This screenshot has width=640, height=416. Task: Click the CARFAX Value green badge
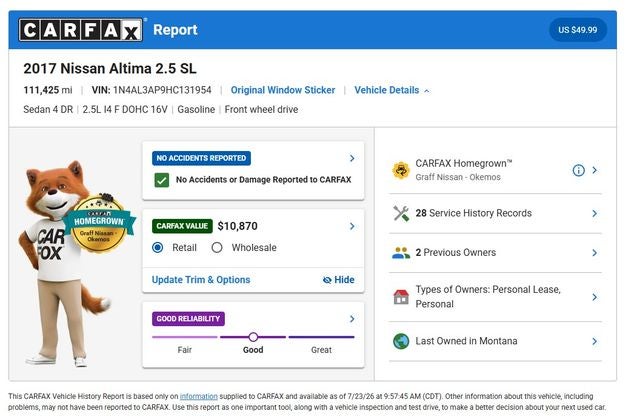tap(182, 226)
